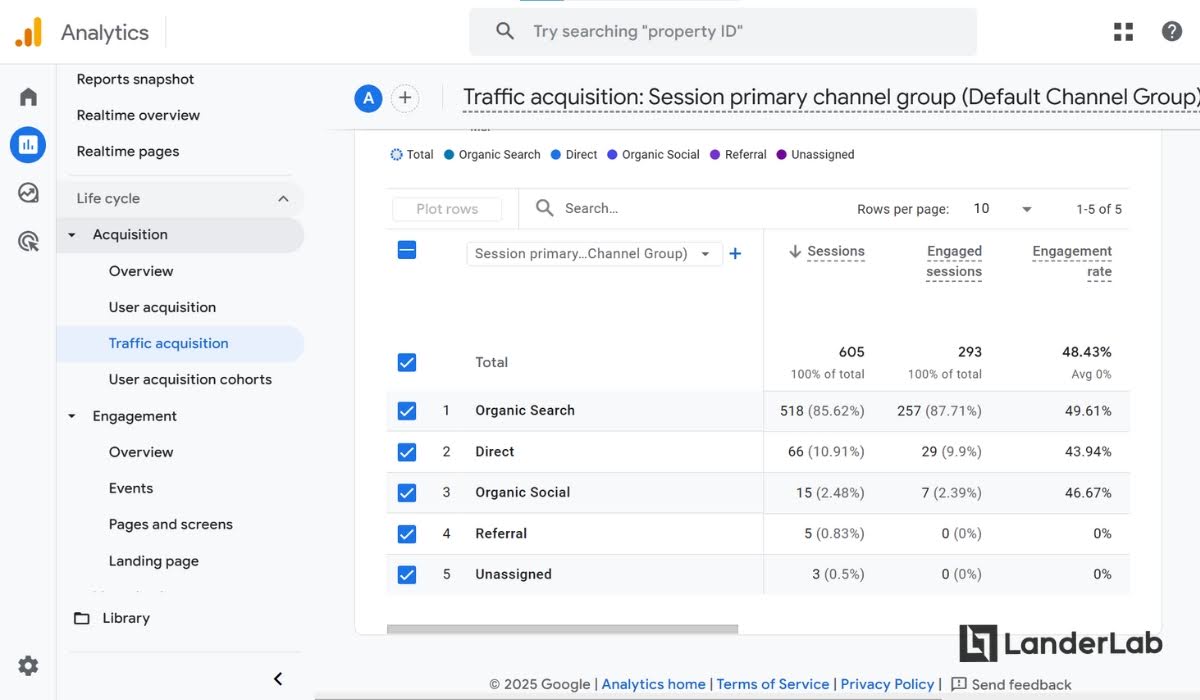Screen dimensions: 1200x700
Task: Open the Advertising cursor target icon
Action: coord(28,241)
